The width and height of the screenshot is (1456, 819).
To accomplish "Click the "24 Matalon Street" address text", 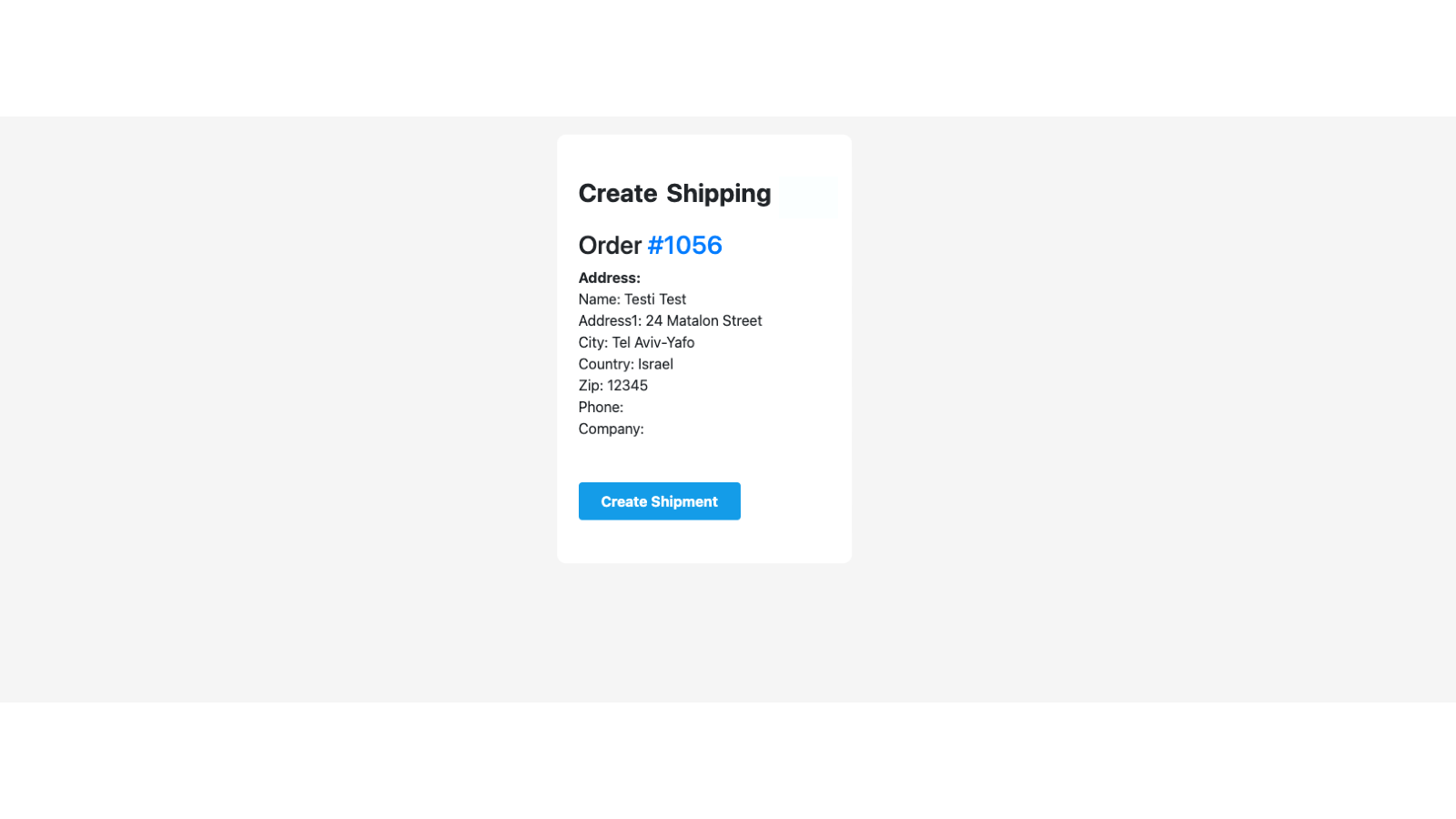I will click(703, 320).
